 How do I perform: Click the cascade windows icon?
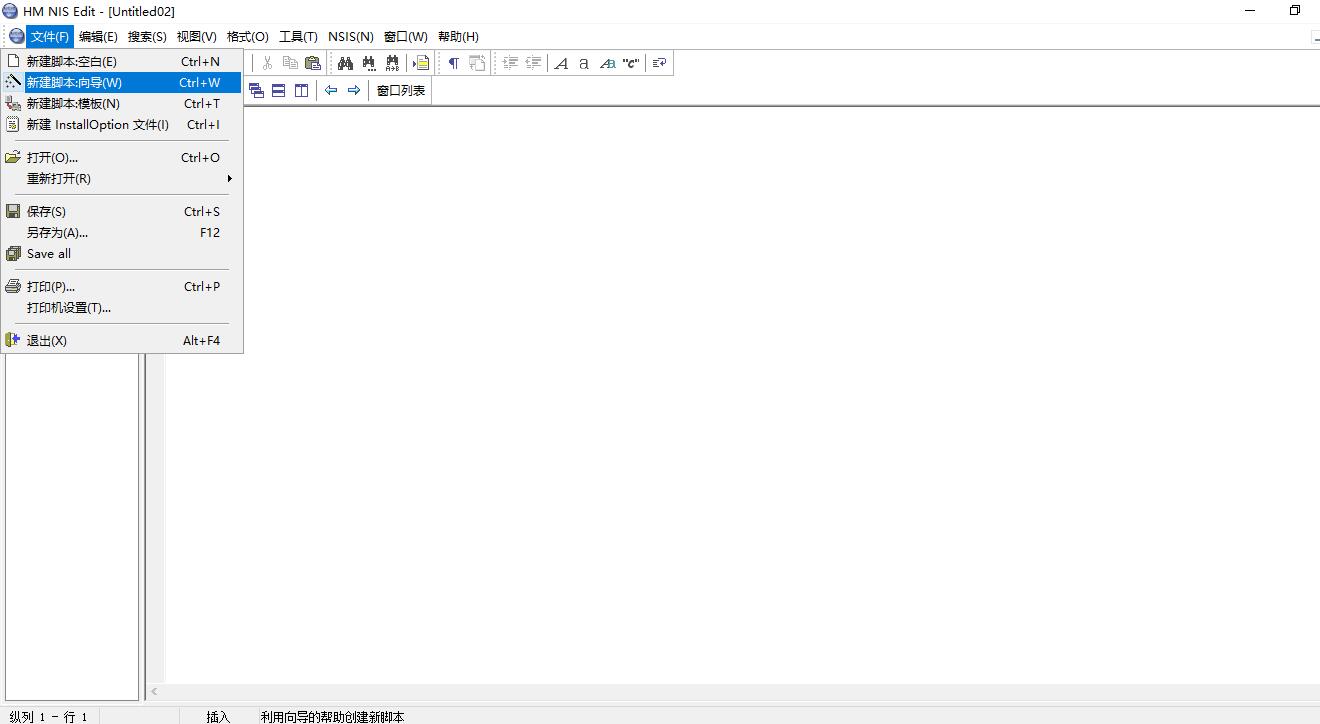[x=256, y=89]
